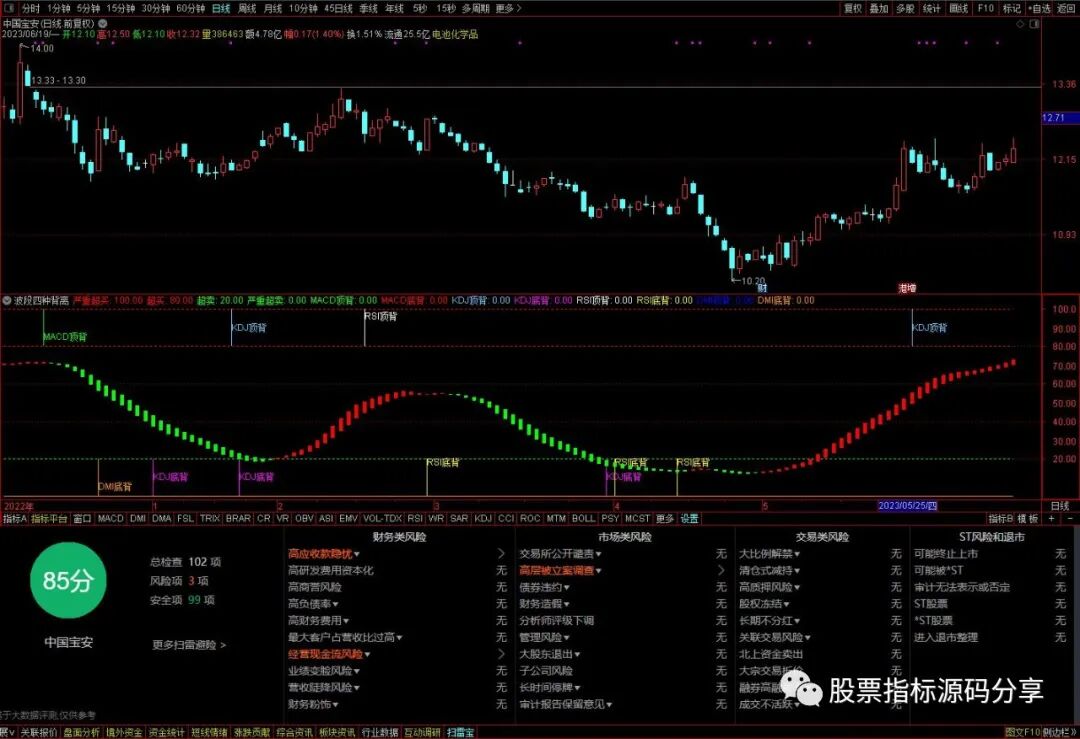
Task: Switch to the 盘面分析 bottom tab
Action: point(81,733)
